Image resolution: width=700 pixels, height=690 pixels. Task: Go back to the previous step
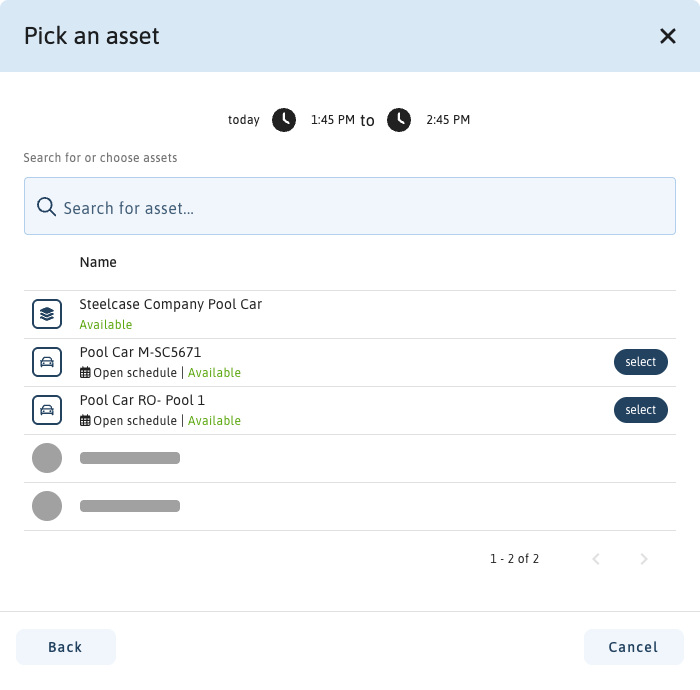tap(66, 647)
